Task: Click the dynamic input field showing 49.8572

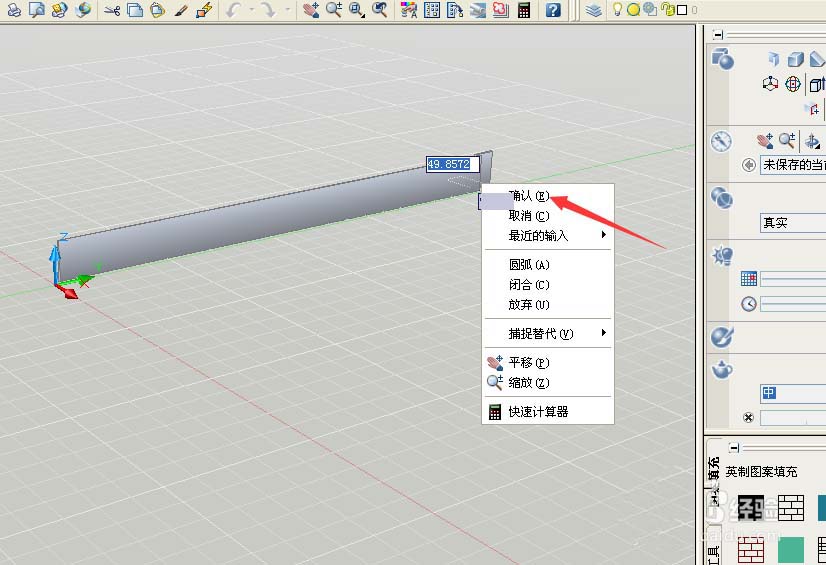Action: (453, 164)
